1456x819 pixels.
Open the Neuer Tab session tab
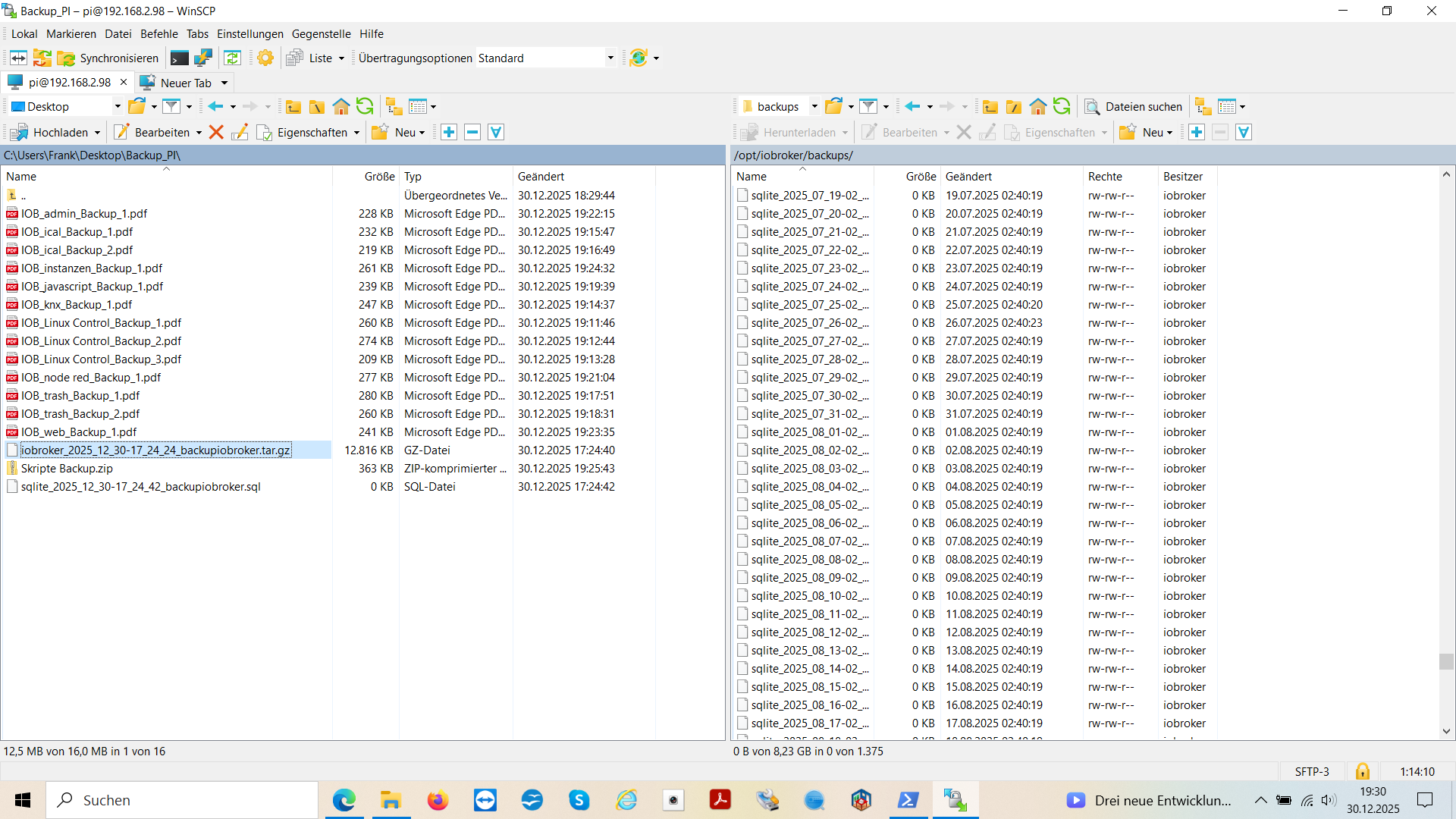point(185,83)
